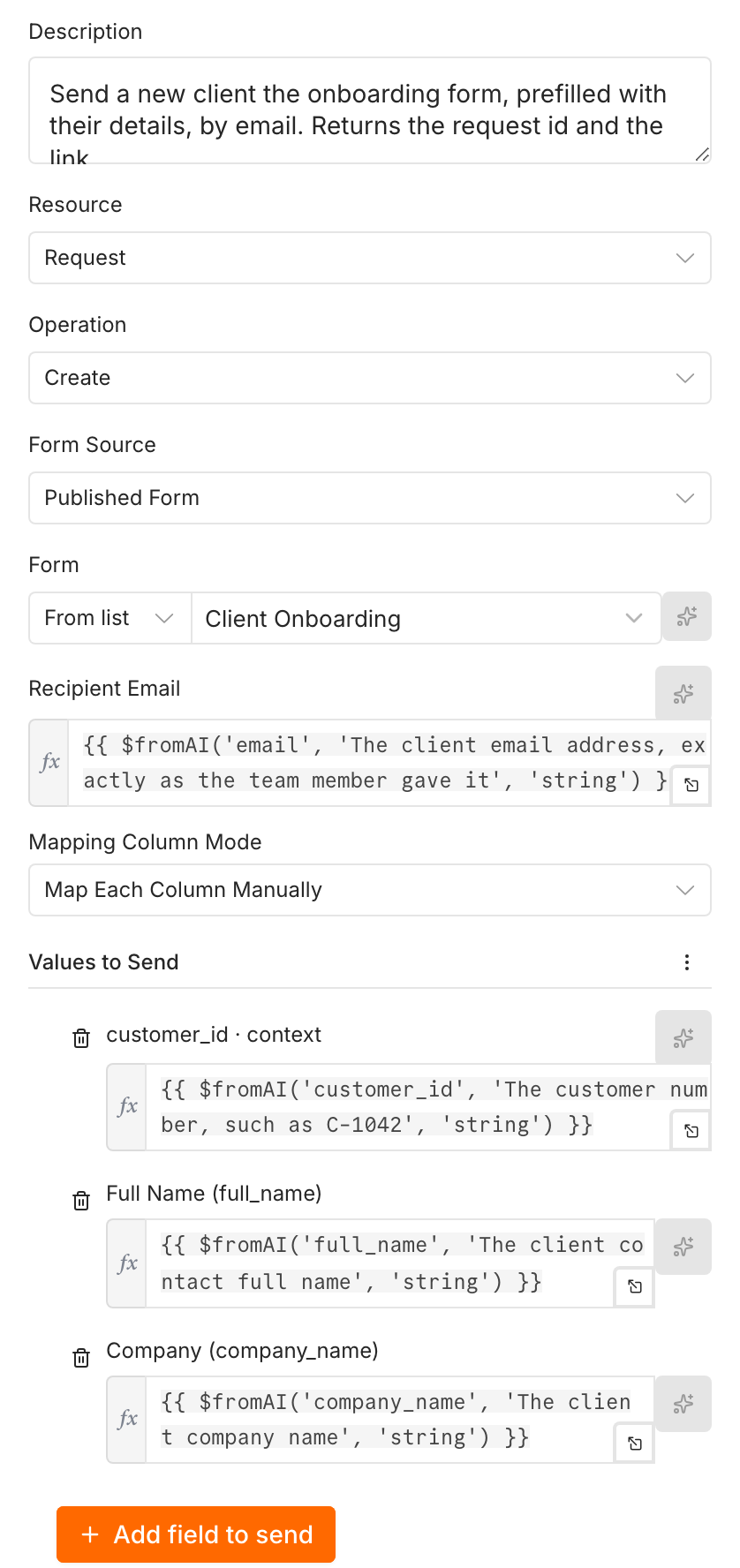The image size is (740, 1568).
Task: Click into the Description text area
Action: [x=370, y=110]
